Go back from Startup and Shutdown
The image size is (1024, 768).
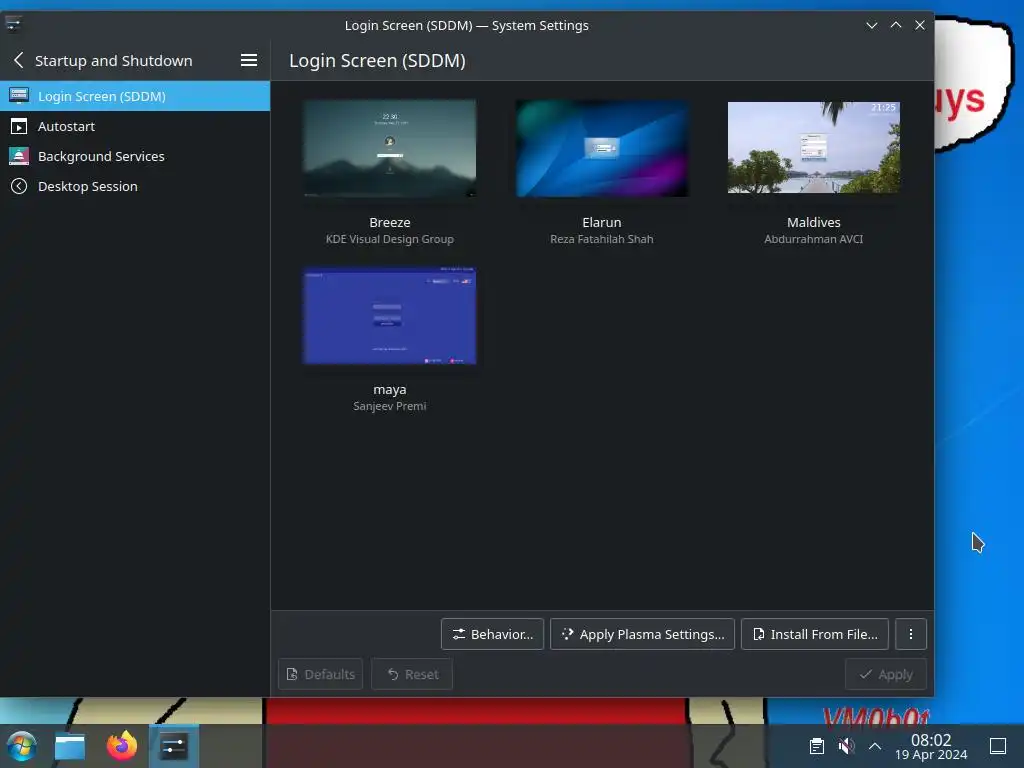(18, 61)
